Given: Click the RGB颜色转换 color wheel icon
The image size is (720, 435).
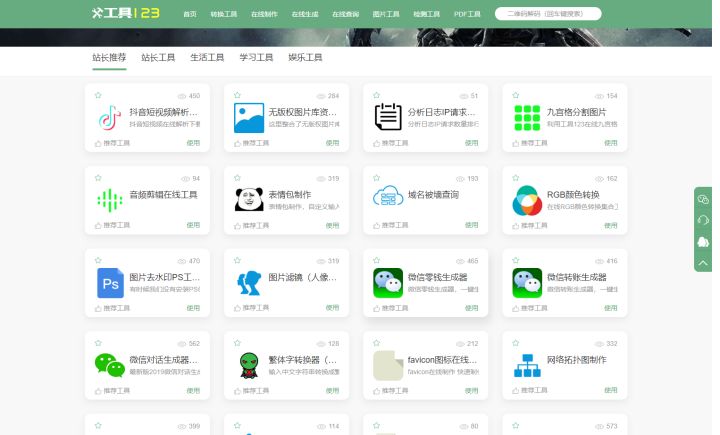Looking at the screenshot, I should pos(527,200).
